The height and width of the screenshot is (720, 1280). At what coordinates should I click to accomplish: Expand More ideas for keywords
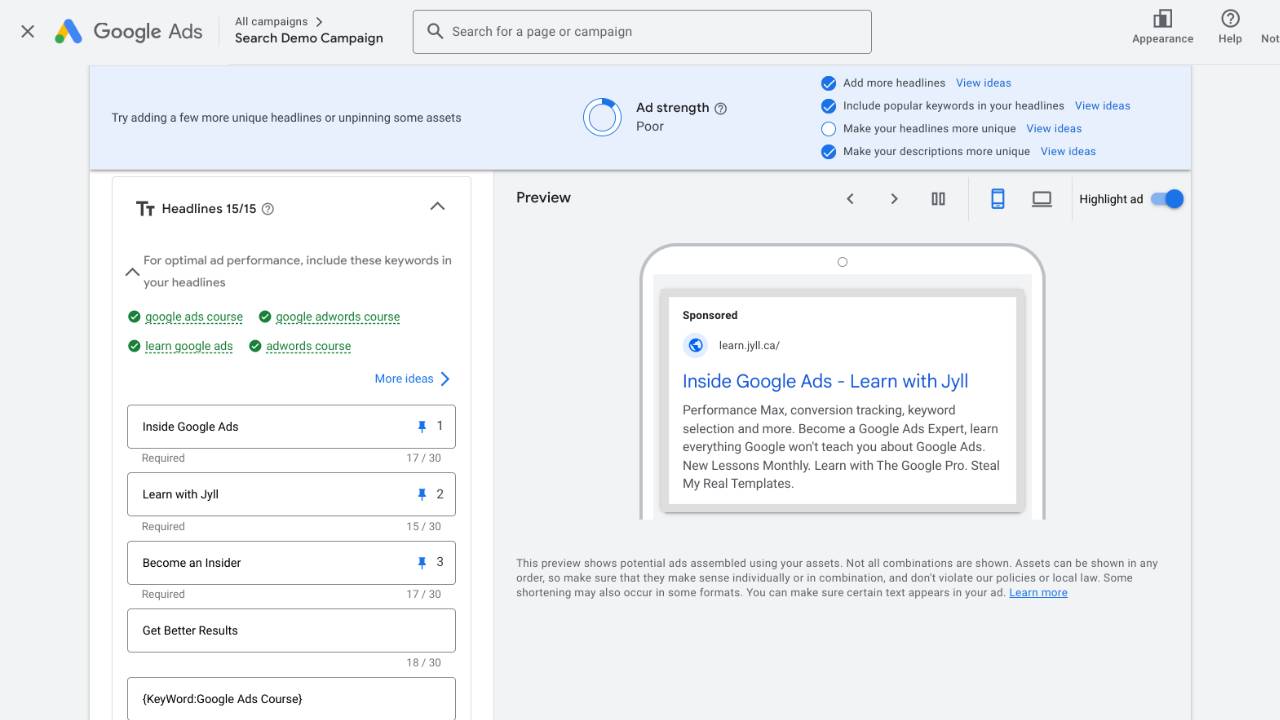pyautogui.click(x=405, y=378)
